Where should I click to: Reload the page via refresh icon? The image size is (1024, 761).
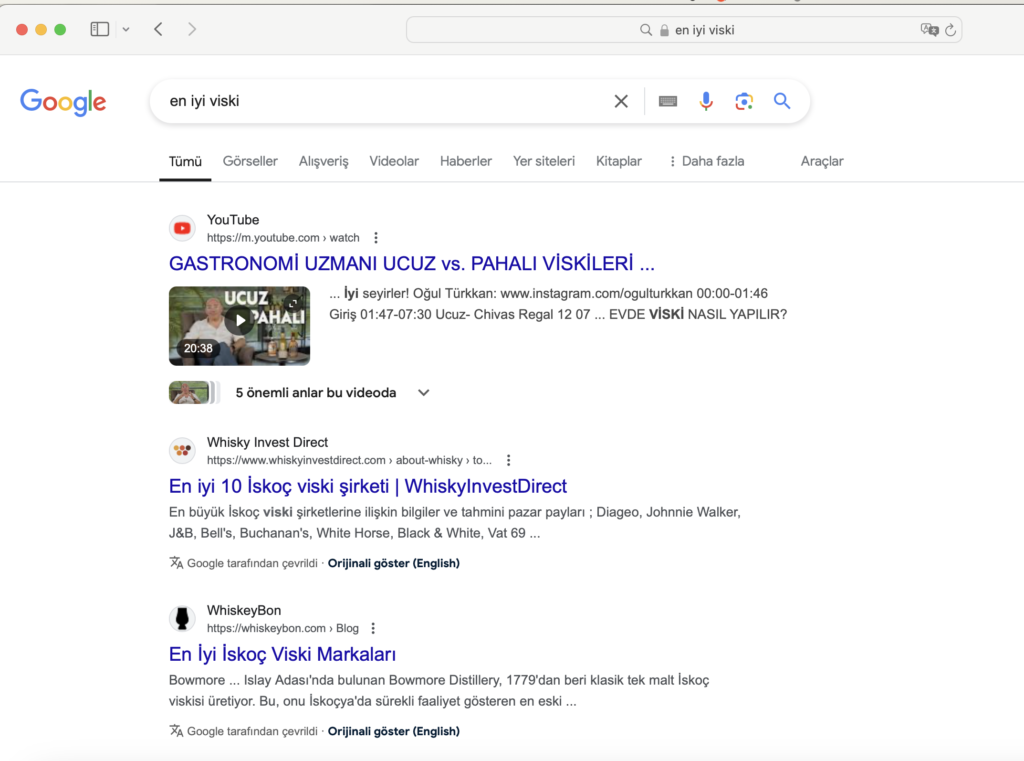[950, 29]
